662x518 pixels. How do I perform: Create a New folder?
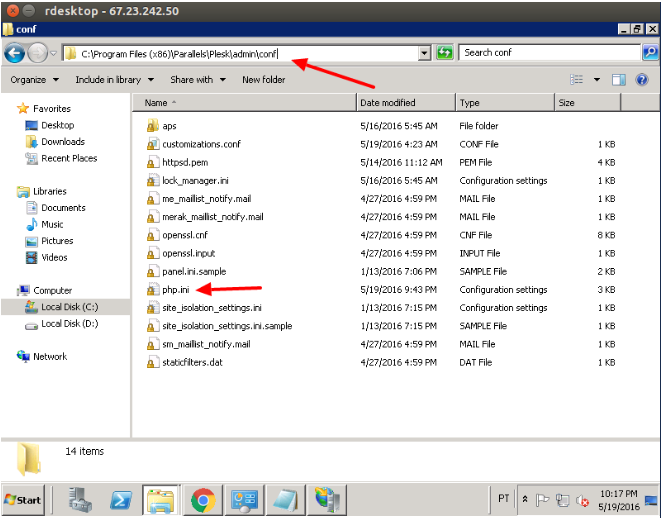263,80
